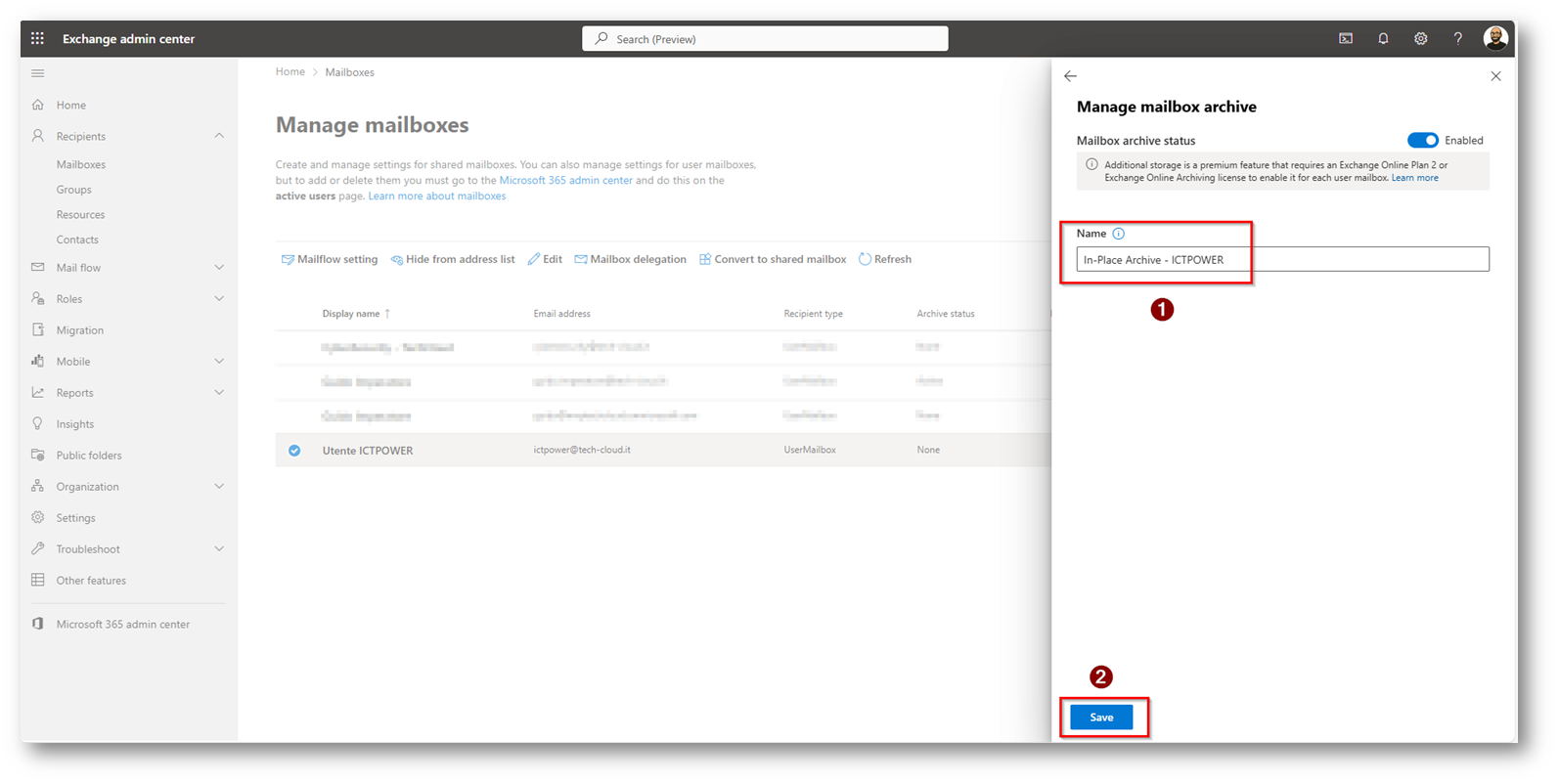Open Mailbox delegation
The image size is (1559, 784).
[x=630, y=259]
